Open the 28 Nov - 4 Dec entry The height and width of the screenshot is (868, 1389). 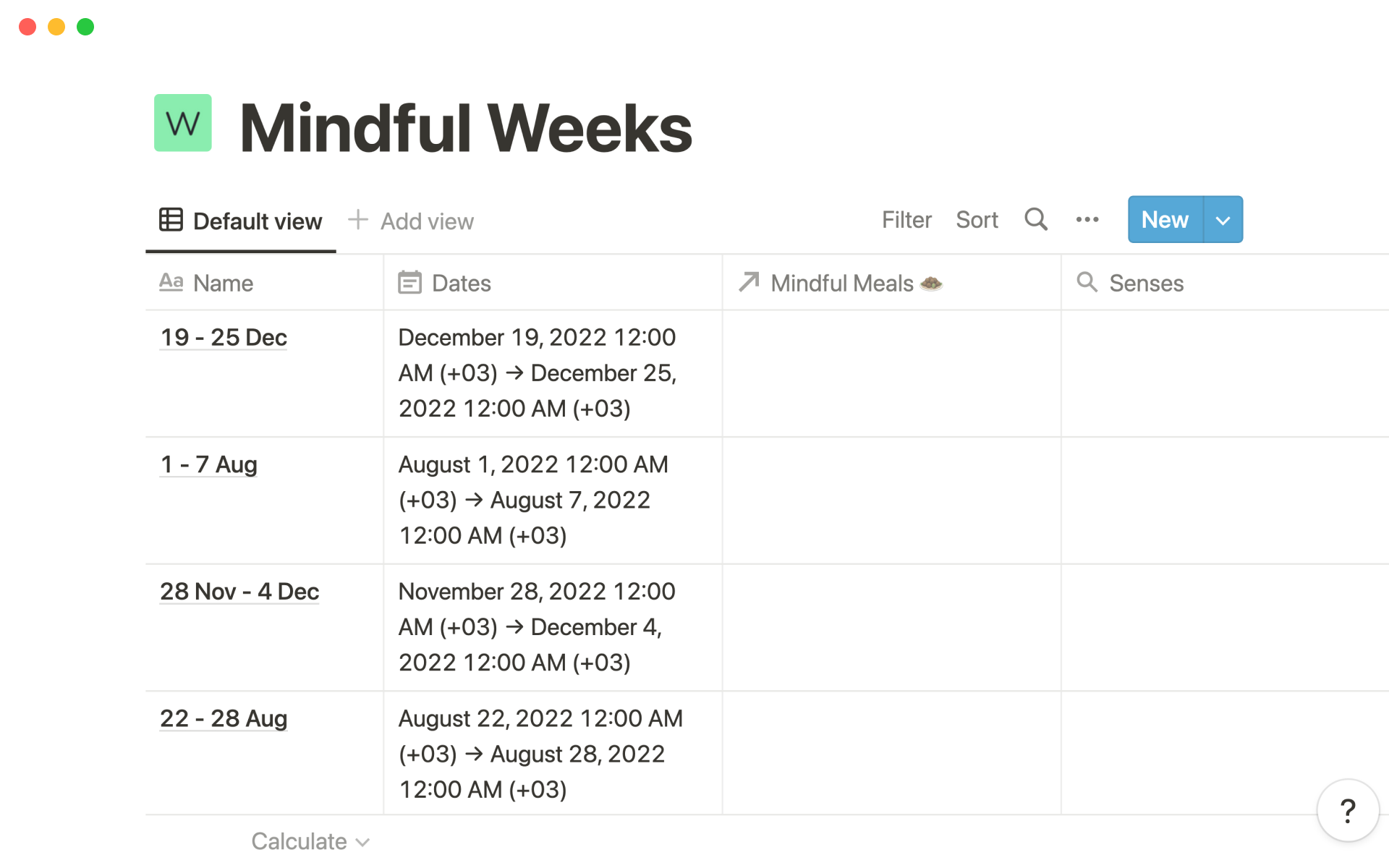click(239, 592)
